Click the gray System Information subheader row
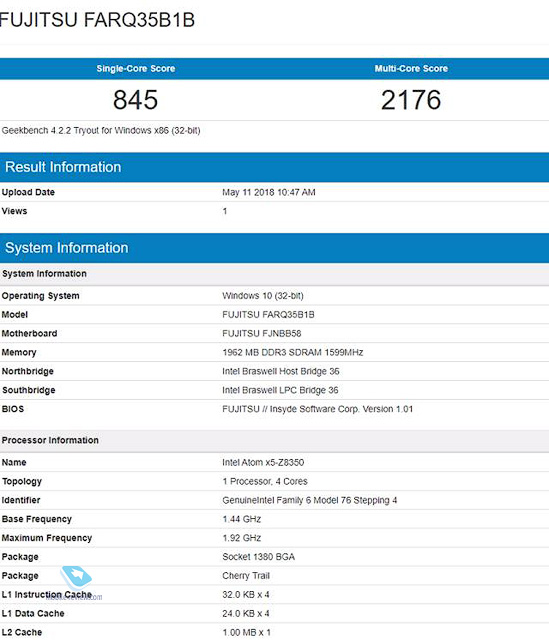 [x=274, y=274]
